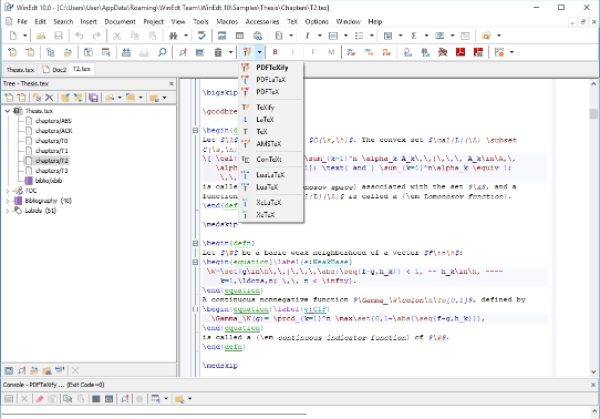Close the Tree - Thesis.tex panel
This screenshot has height=419, width=600.
coord(171,83)
